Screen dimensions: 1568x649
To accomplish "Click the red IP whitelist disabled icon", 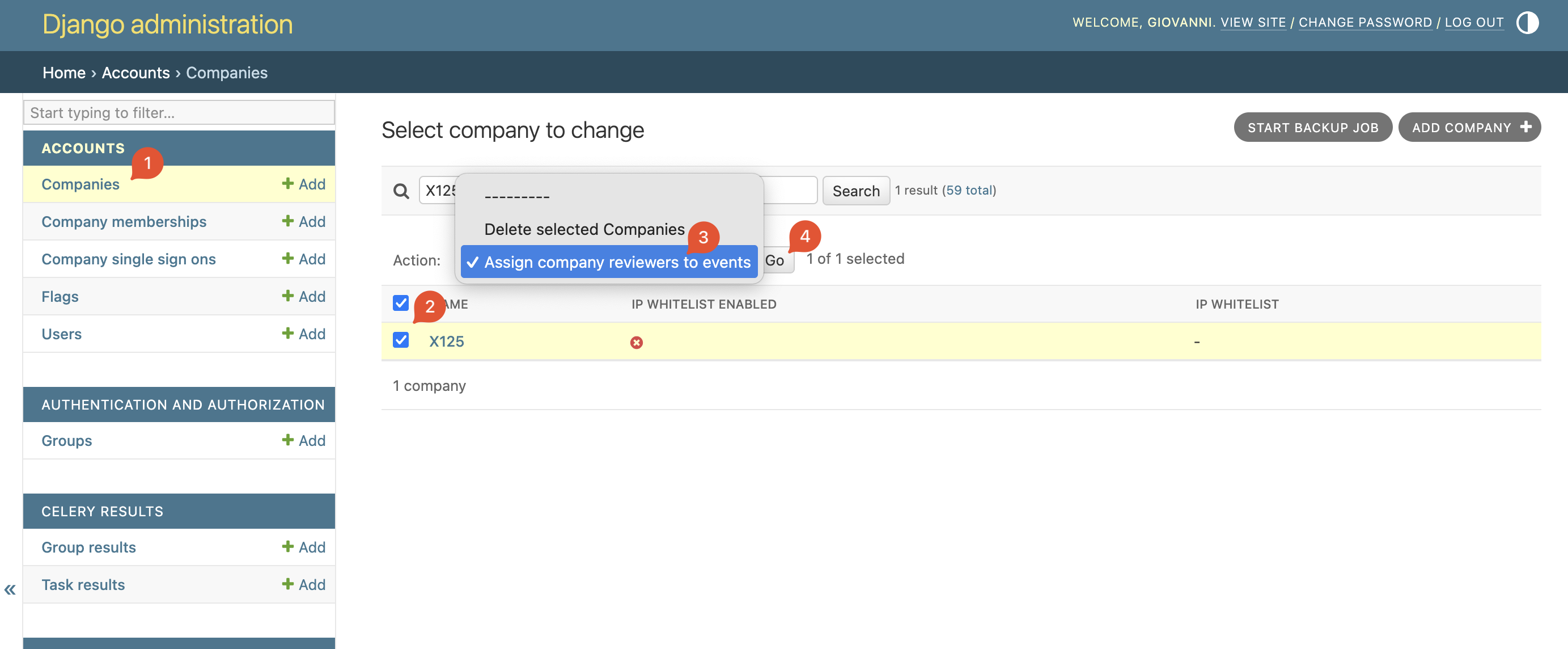I will coord(636,343).
